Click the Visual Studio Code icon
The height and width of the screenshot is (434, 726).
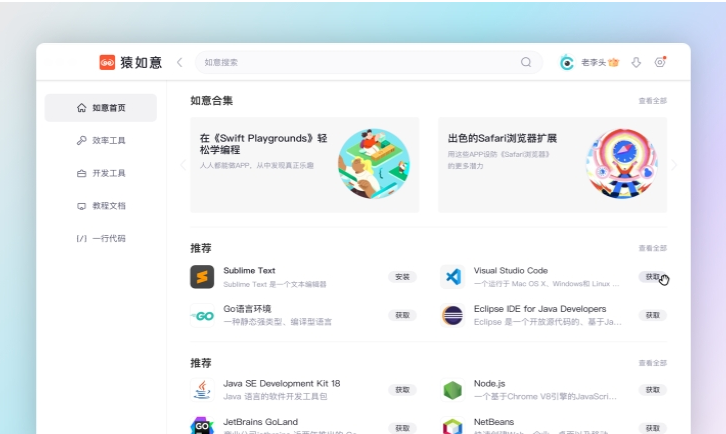pos(452,277)
